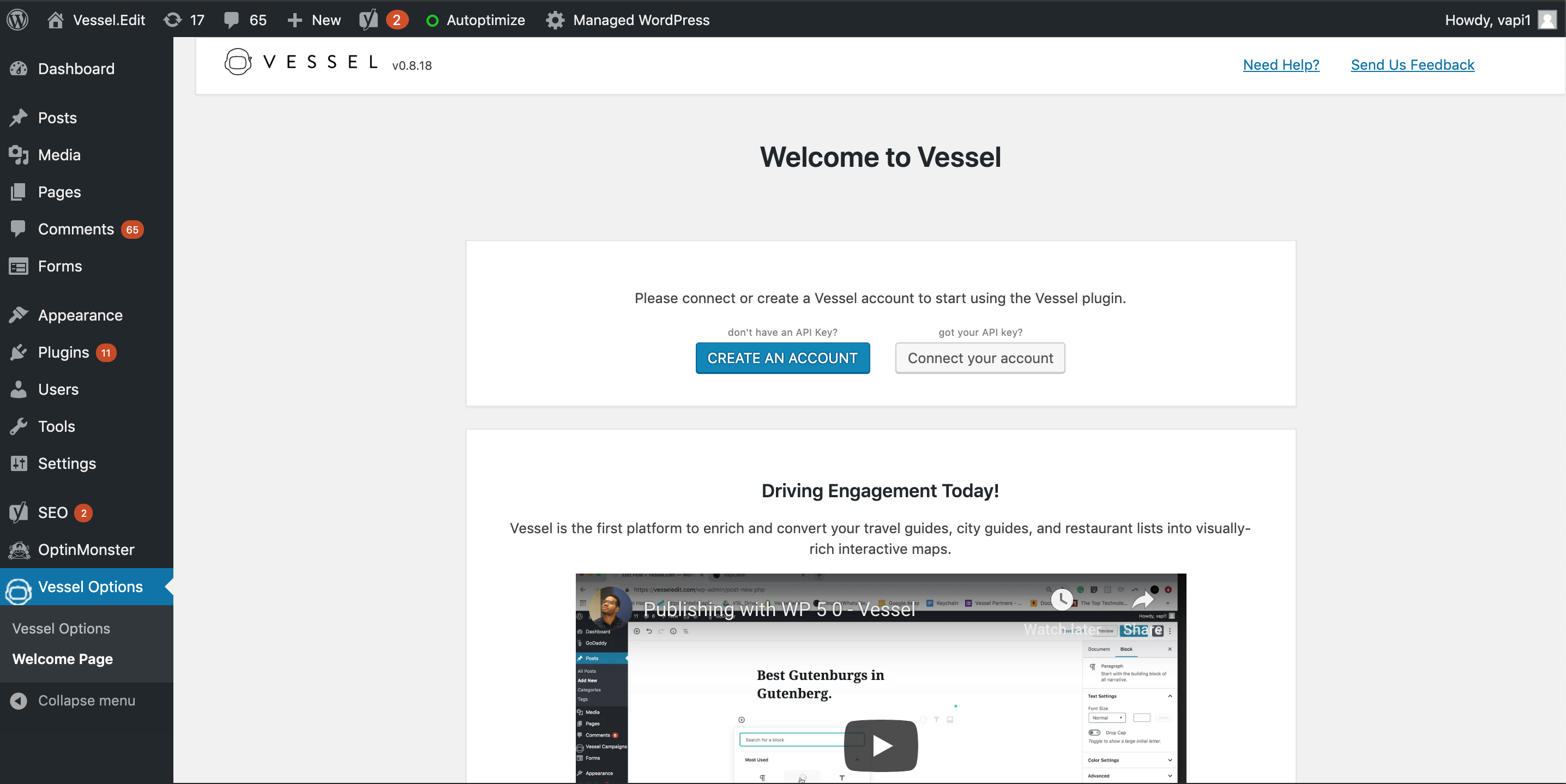Image resolution: width=1566 pixels, height=784 pixels.
Task: Click the Driving Engagement Today! heading
Action: point(880,491)
